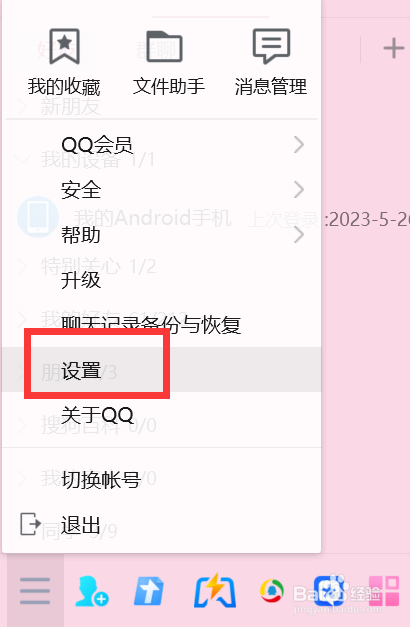Screen dimensions: 410x627
Task: Click the lightning bolt app icon
Action: pyautogui.click(x=215, y=591)
